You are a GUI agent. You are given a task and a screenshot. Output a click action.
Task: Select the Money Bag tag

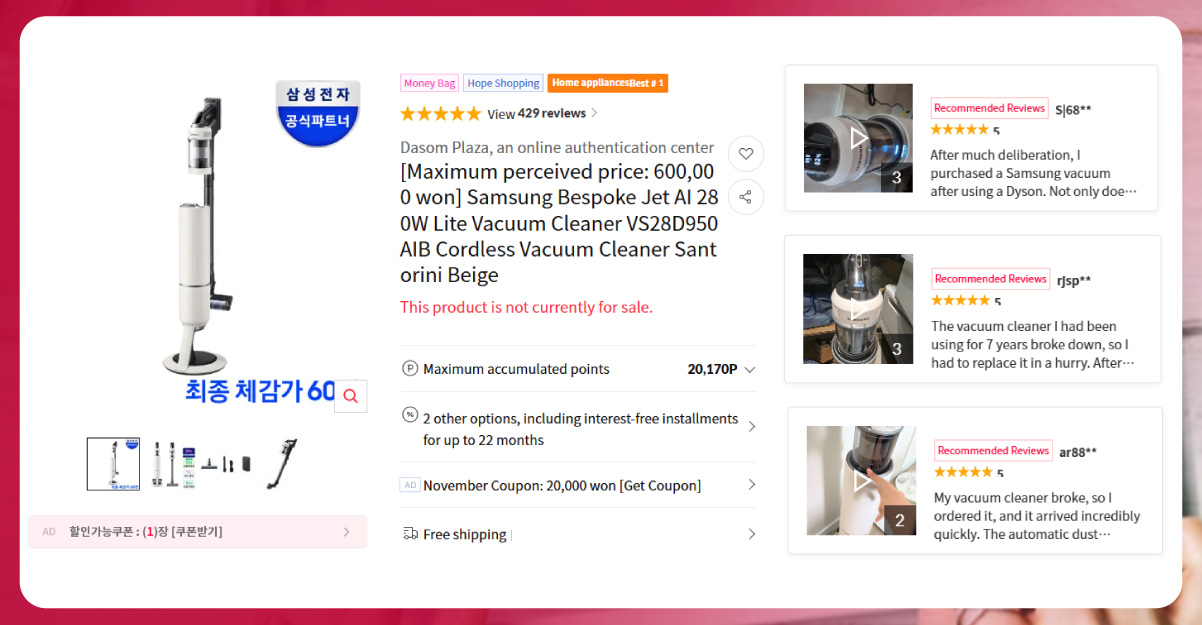coord(429,83)
